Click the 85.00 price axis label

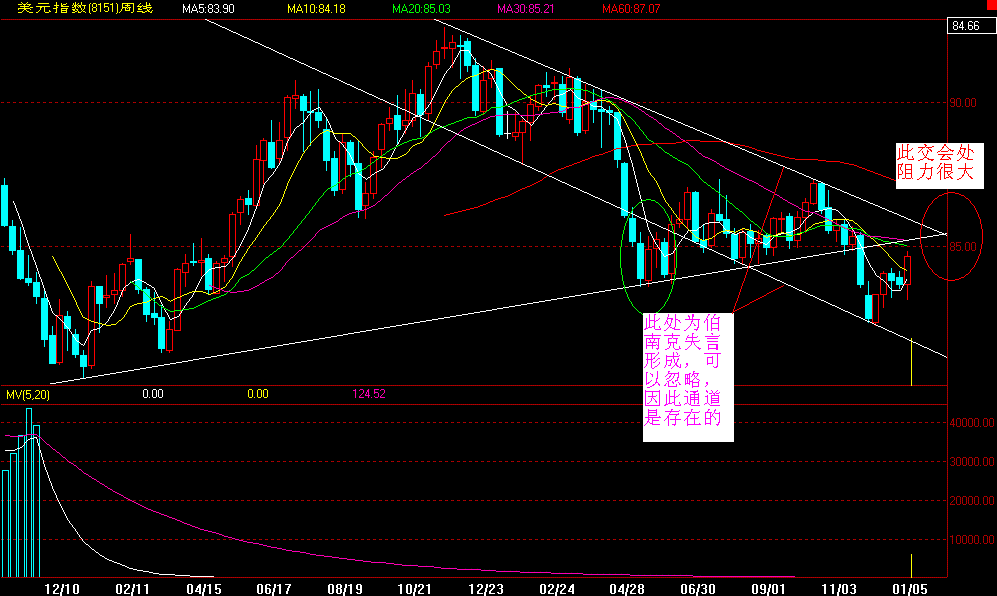pos(963,246)
